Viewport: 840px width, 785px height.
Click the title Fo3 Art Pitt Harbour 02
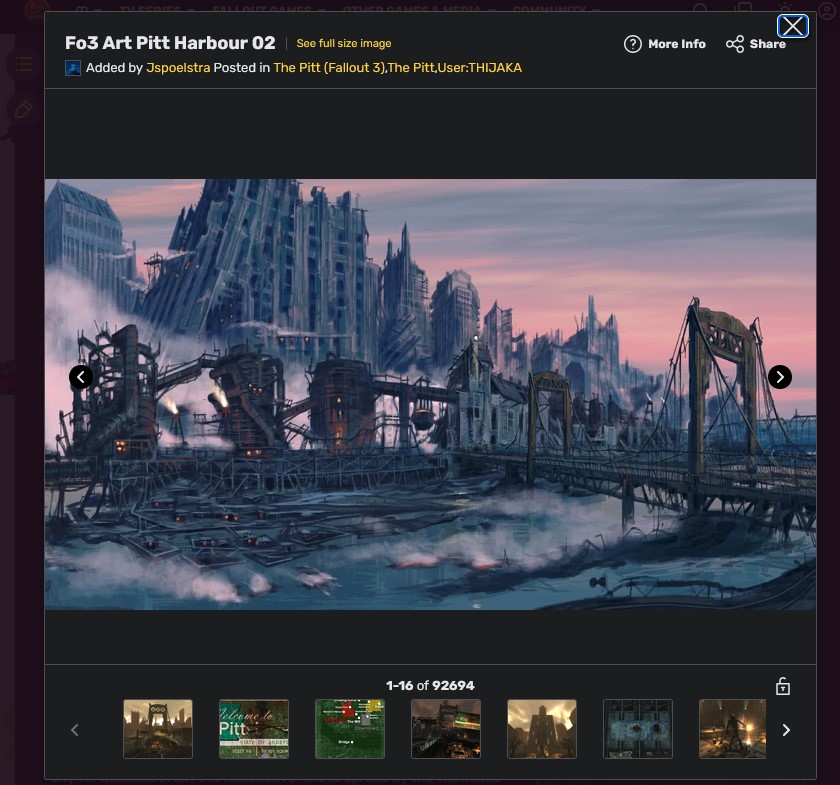[x=170, y=43]
